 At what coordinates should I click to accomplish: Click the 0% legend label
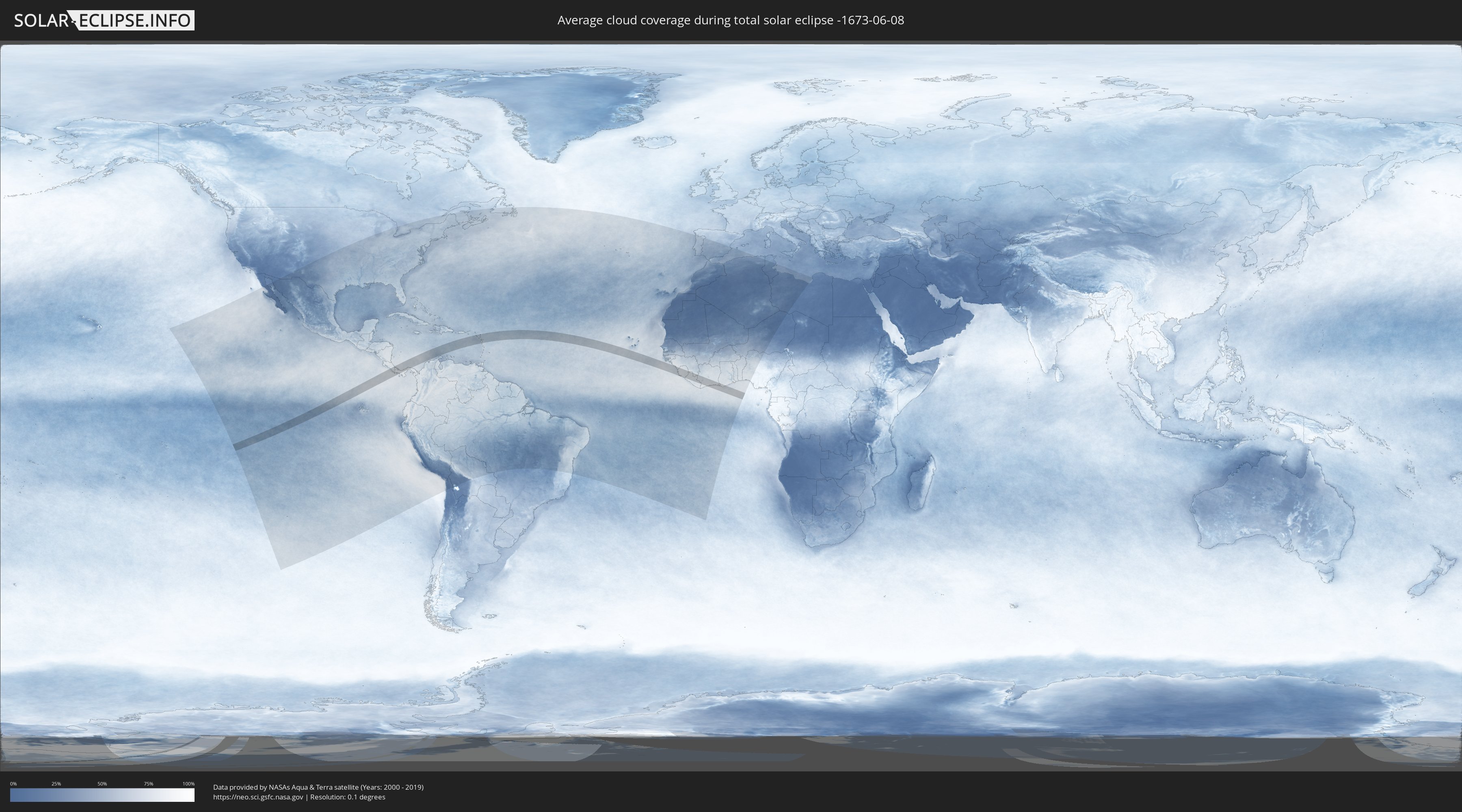(13, 784)
